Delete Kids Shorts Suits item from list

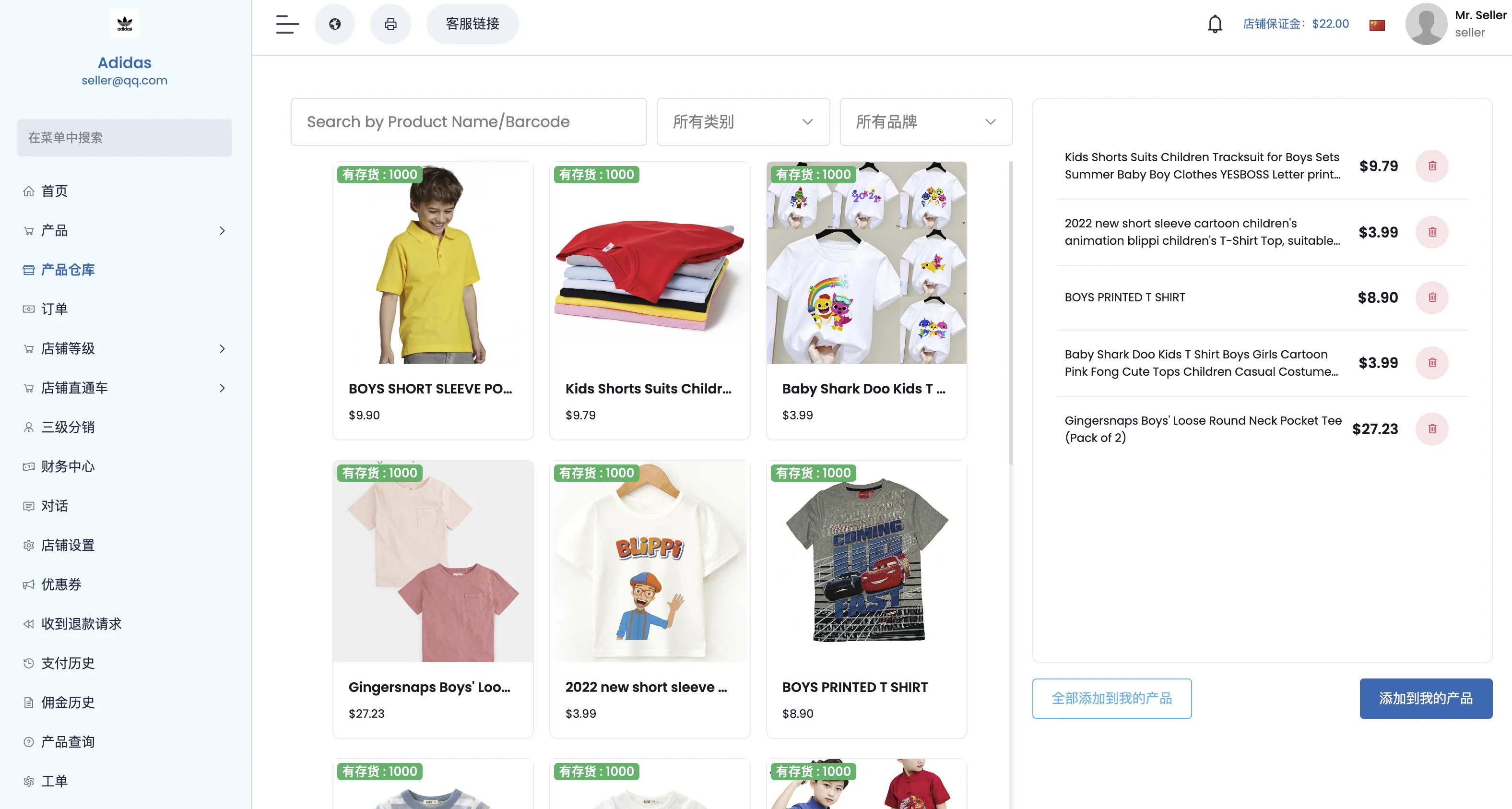pos(1431,166)
